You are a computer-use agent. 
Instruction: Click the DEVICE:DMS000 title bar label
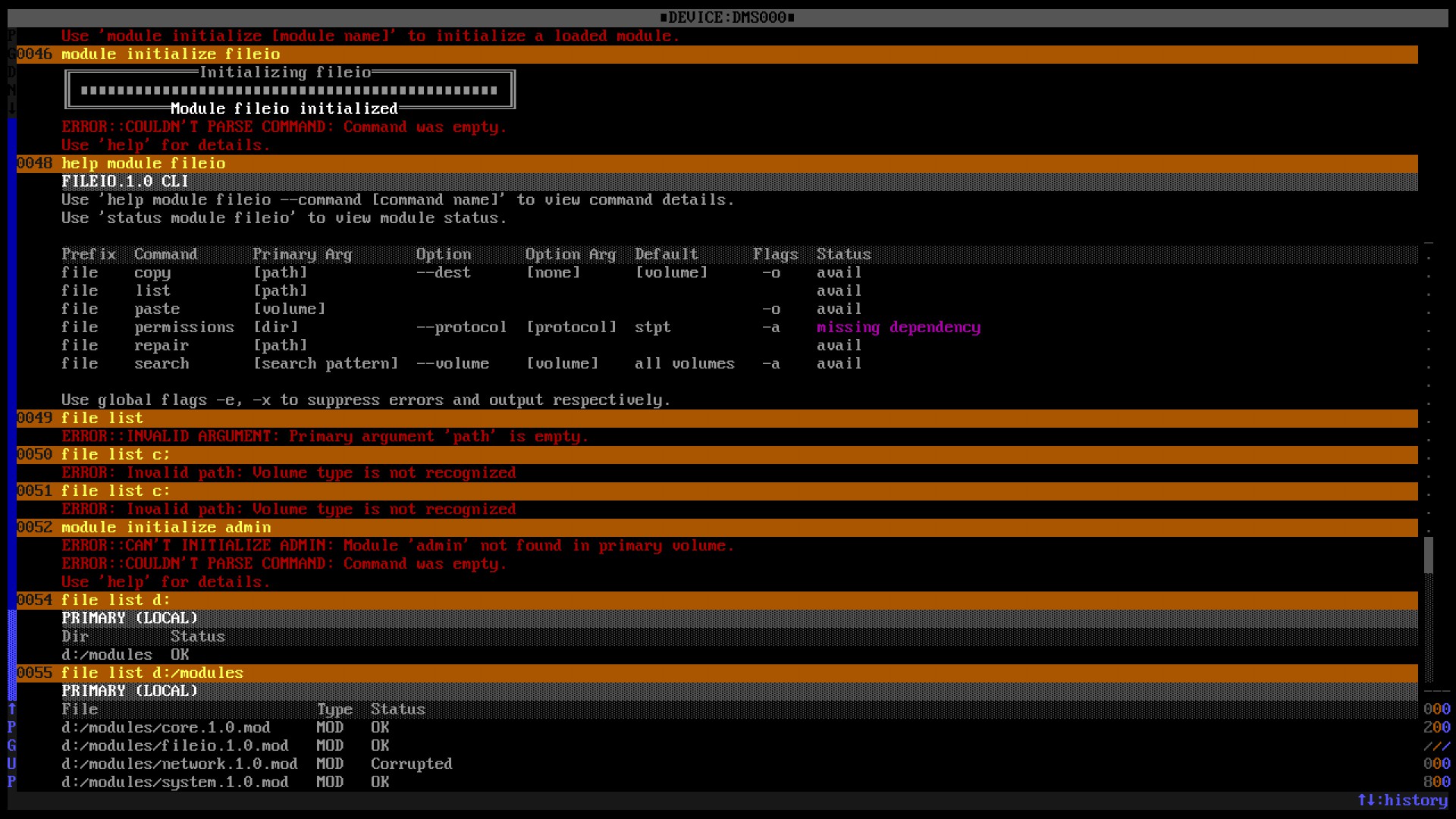pyautogui.click(x=727, y=17)
